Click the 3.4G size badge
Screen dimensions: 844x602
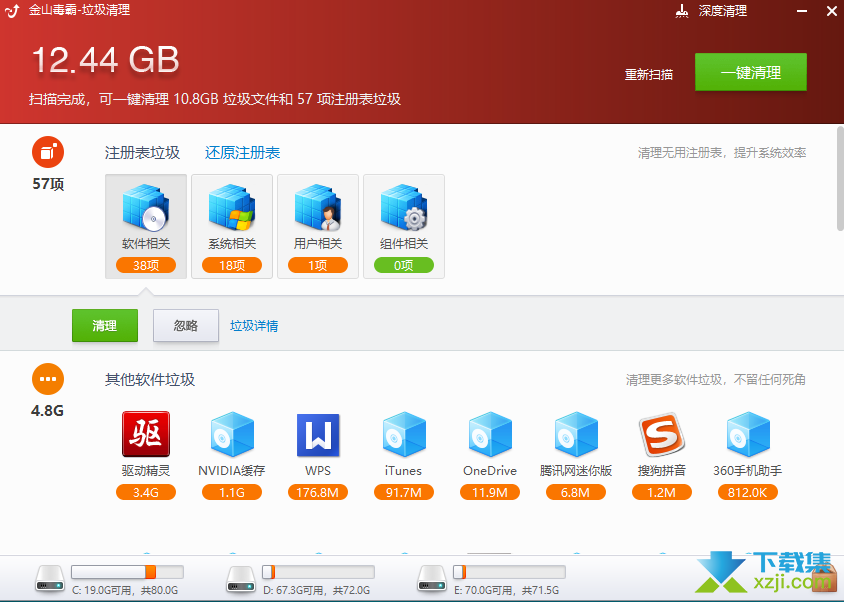[146, 492]
